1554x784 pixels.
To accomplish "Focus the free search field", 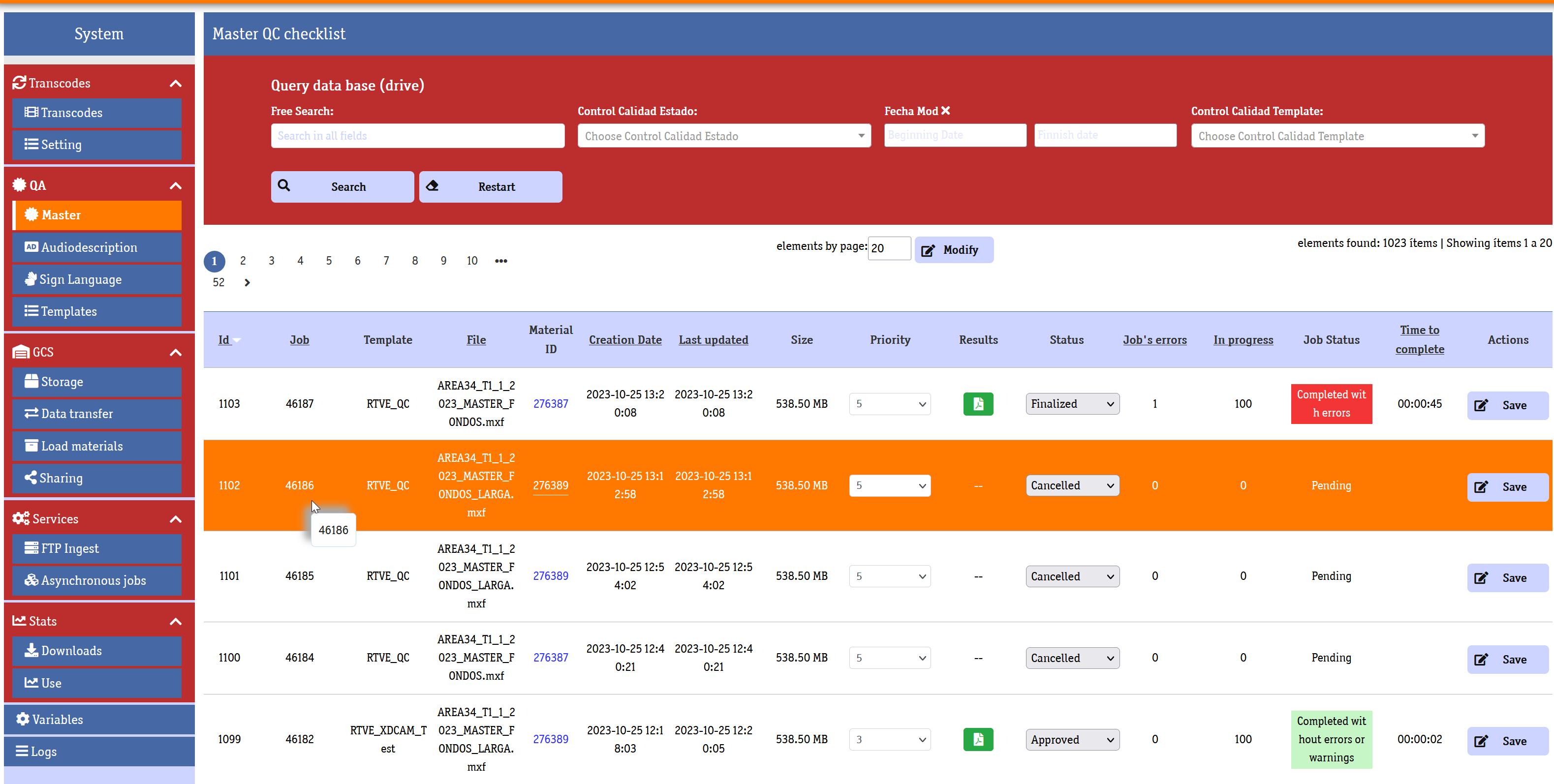I will pyautogui.click(x=417, y=136).
